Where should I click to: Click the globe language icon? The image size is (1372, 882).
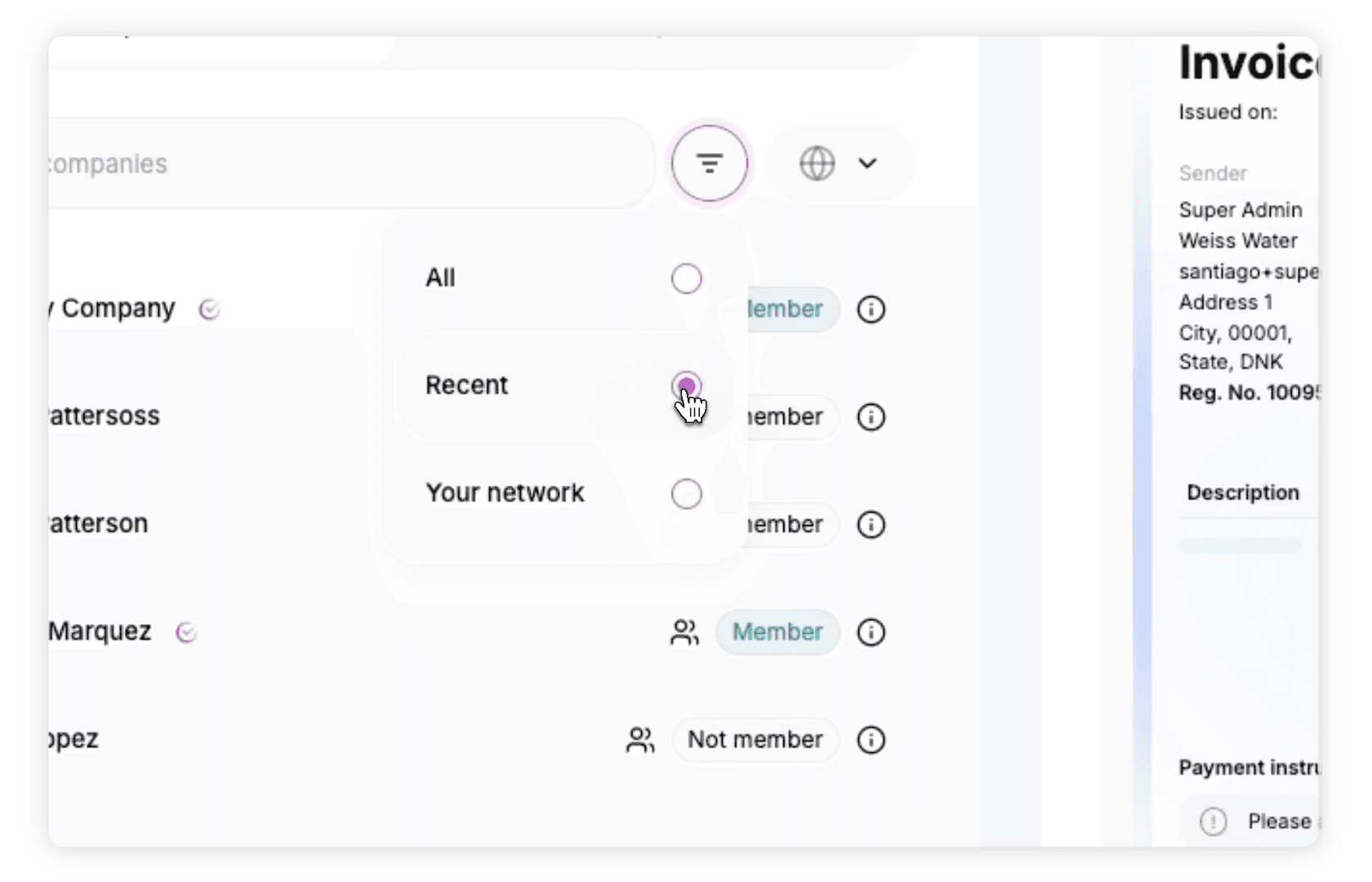coord(817,163)
